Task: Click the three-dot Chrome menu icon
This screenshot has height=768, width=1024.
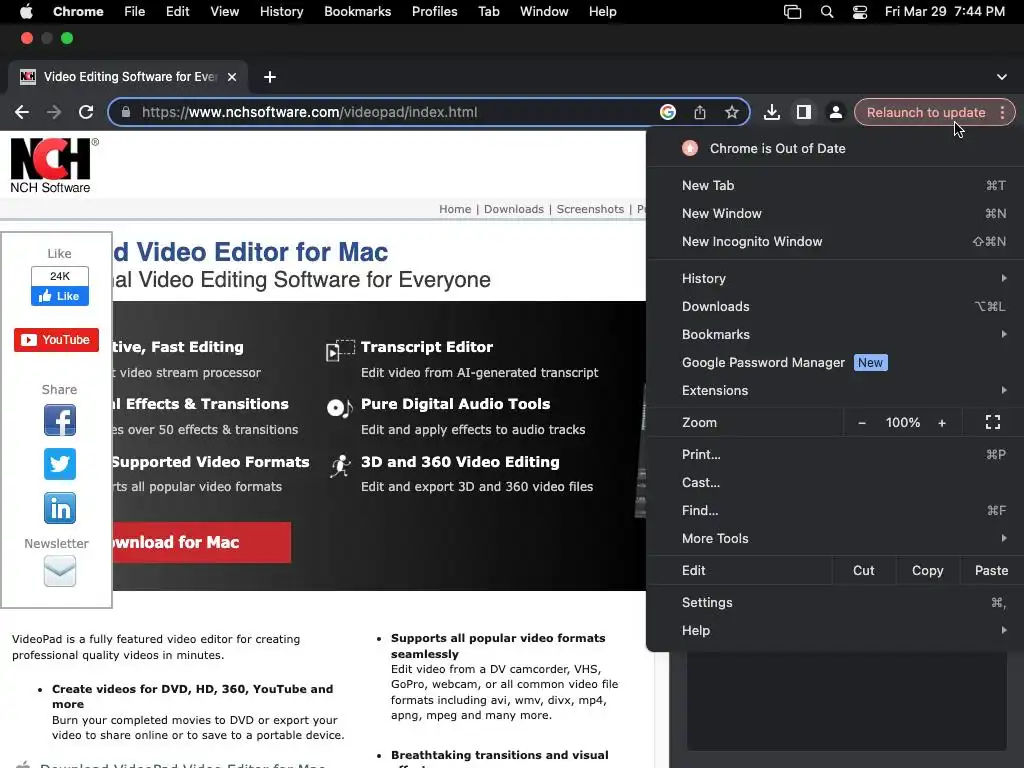Action: [x=1002, y=112]
